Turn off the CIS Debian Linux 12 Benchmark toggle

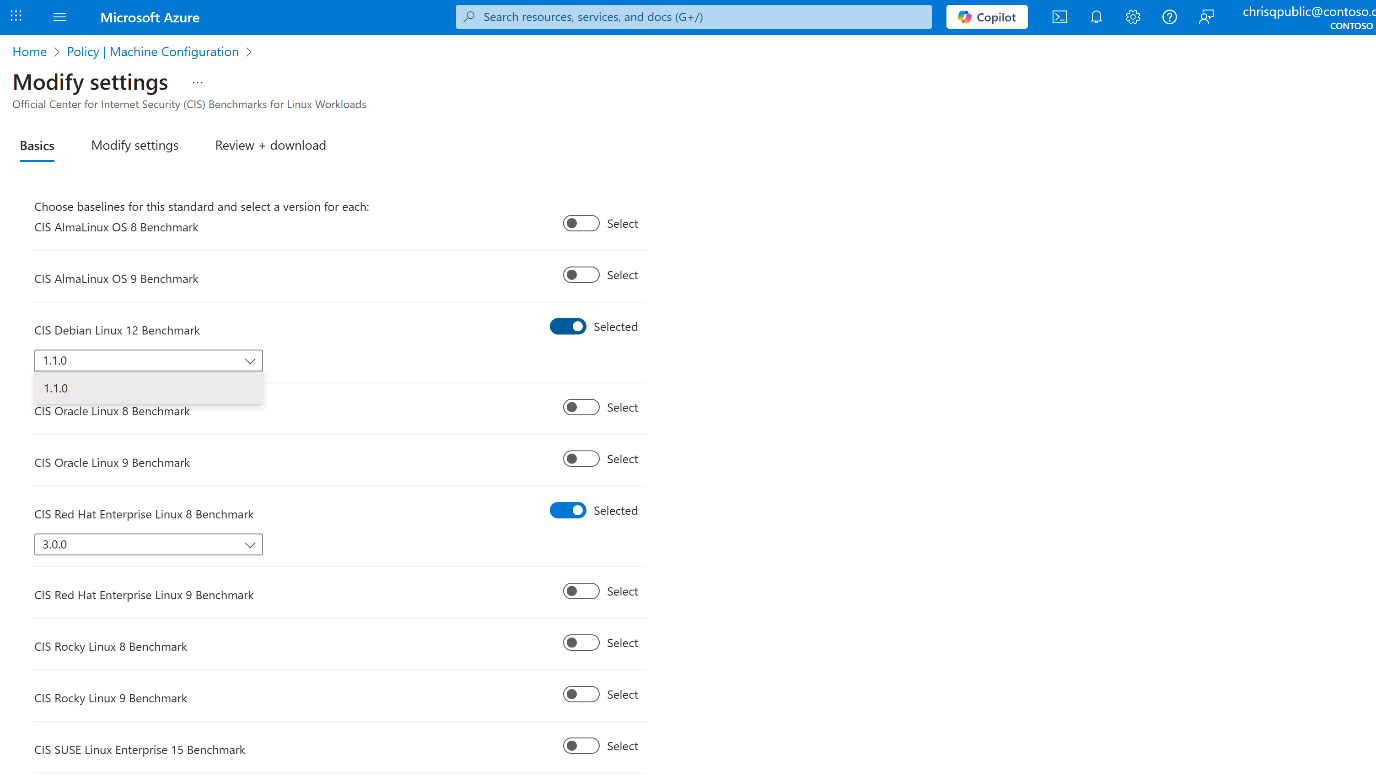(x=568, y=327)
